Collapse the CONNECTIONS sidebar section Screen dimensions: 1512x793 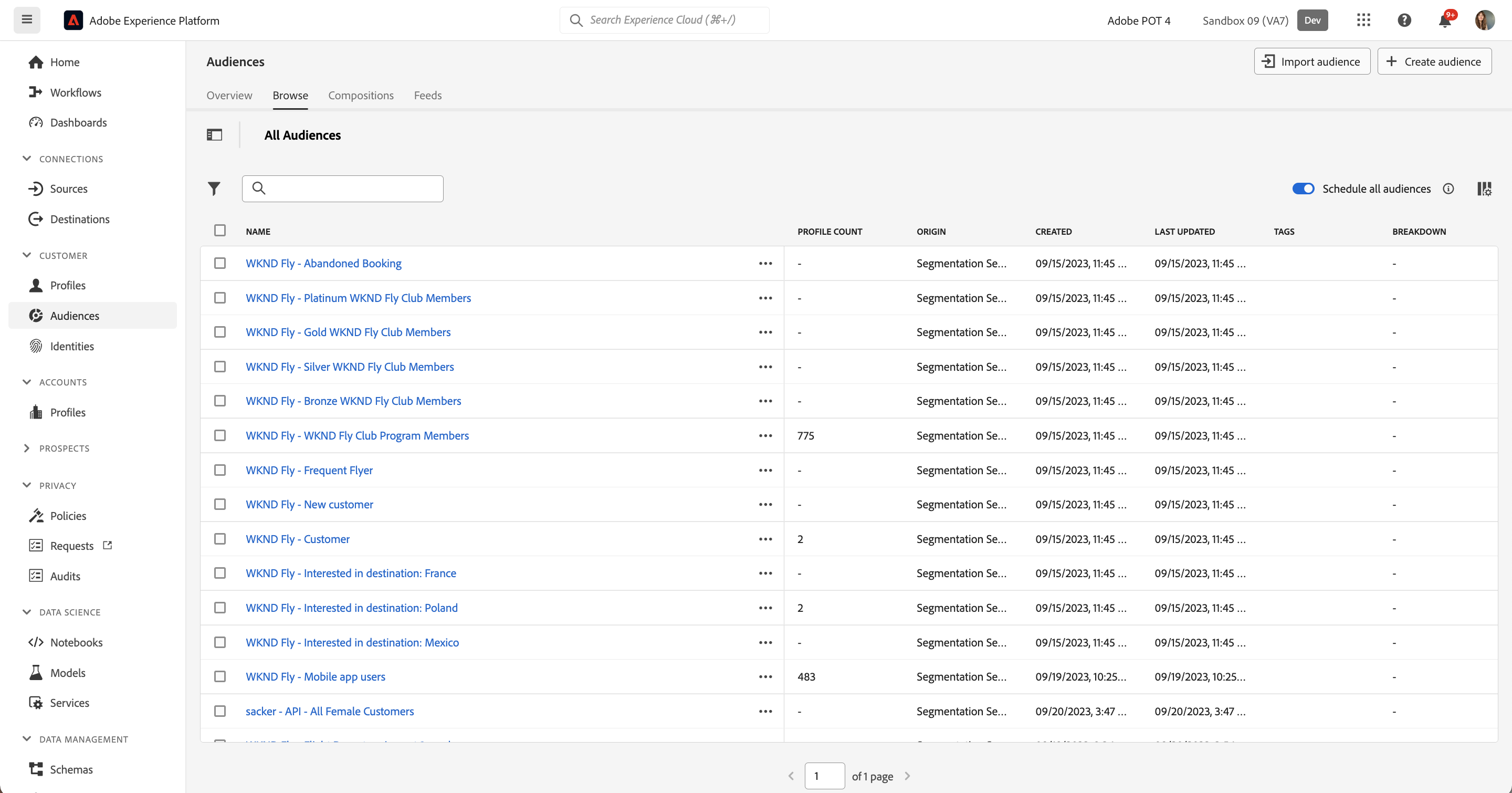click(27, 159)
